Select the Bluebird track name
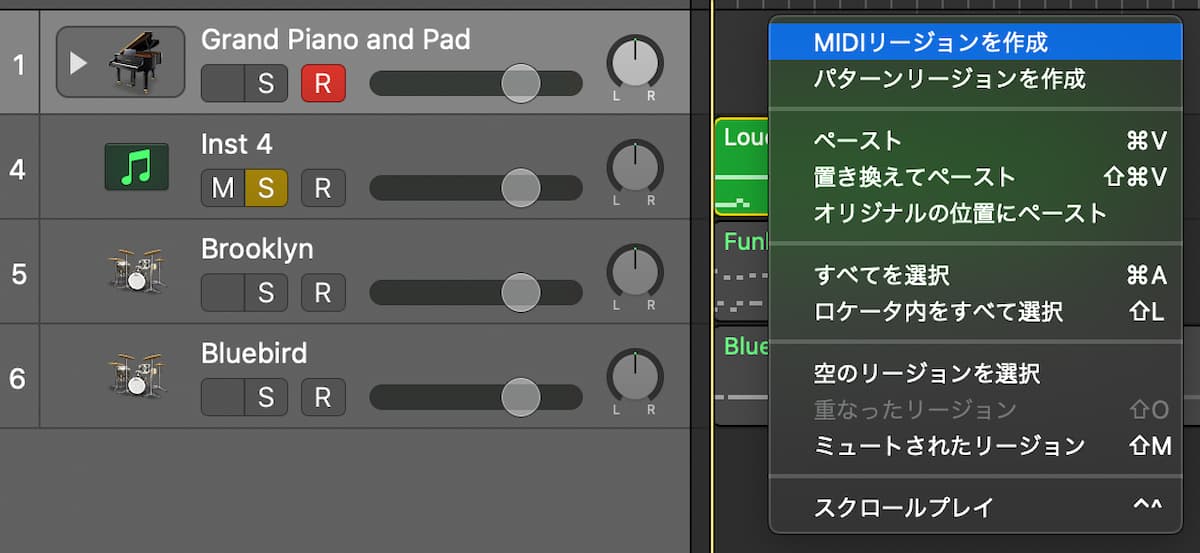Screen dimensions: 1200x553 click(254, 353)
